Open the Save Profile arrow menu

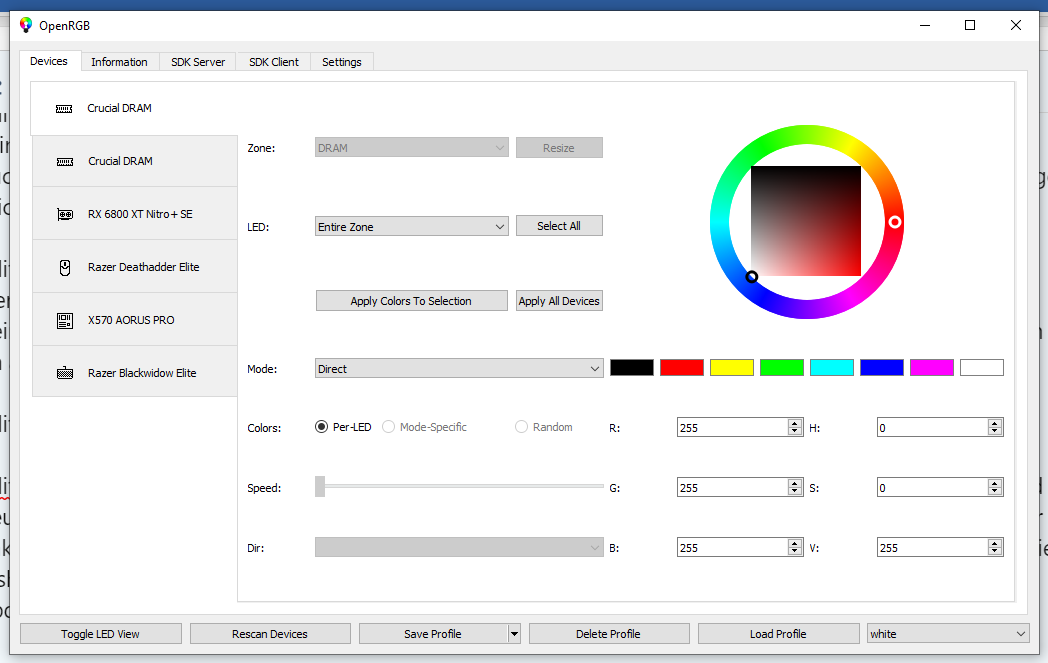pyautogui.click(x=514, y=634)
